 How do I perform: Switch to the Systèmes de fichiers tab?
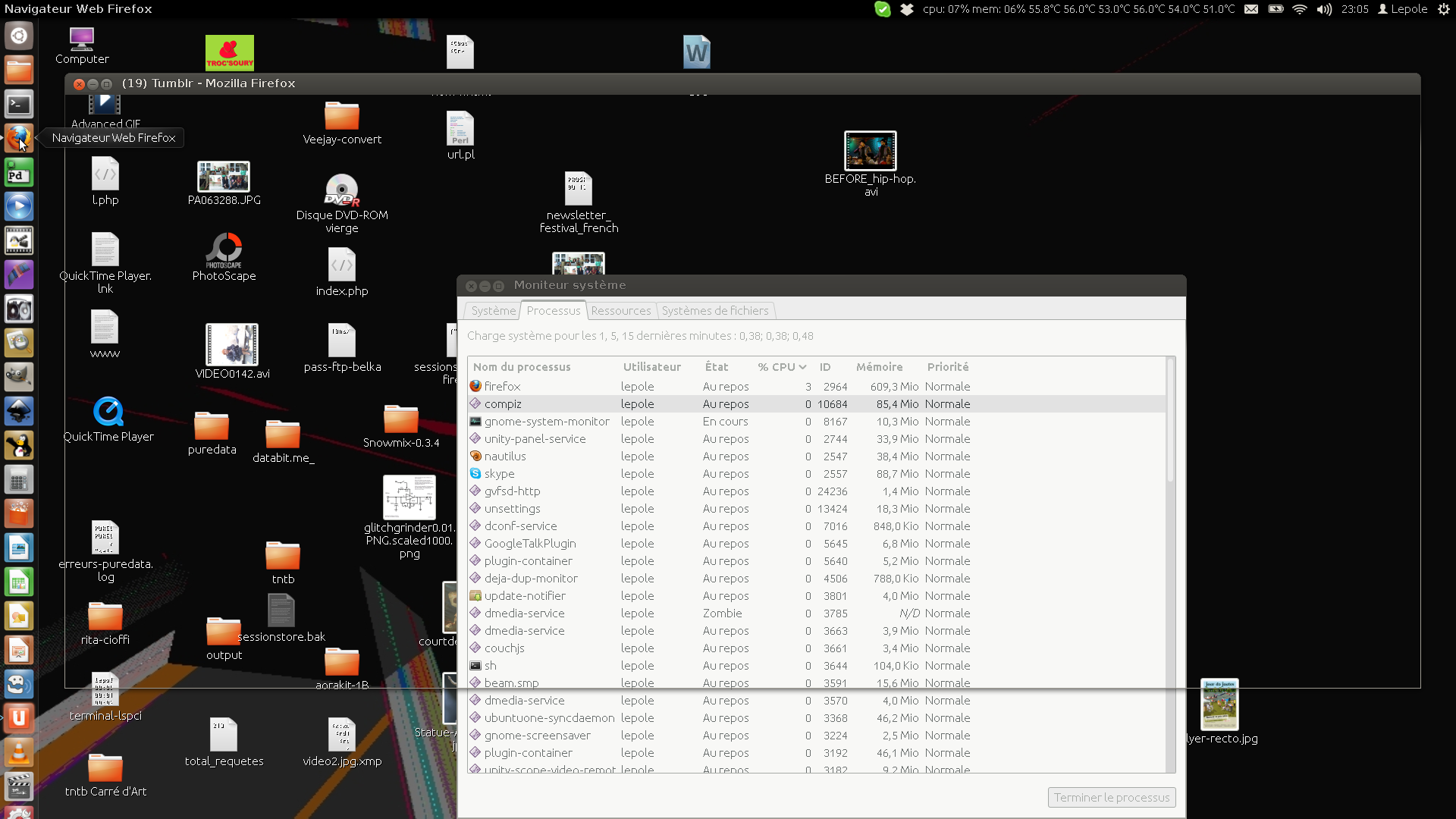point(714,311)
